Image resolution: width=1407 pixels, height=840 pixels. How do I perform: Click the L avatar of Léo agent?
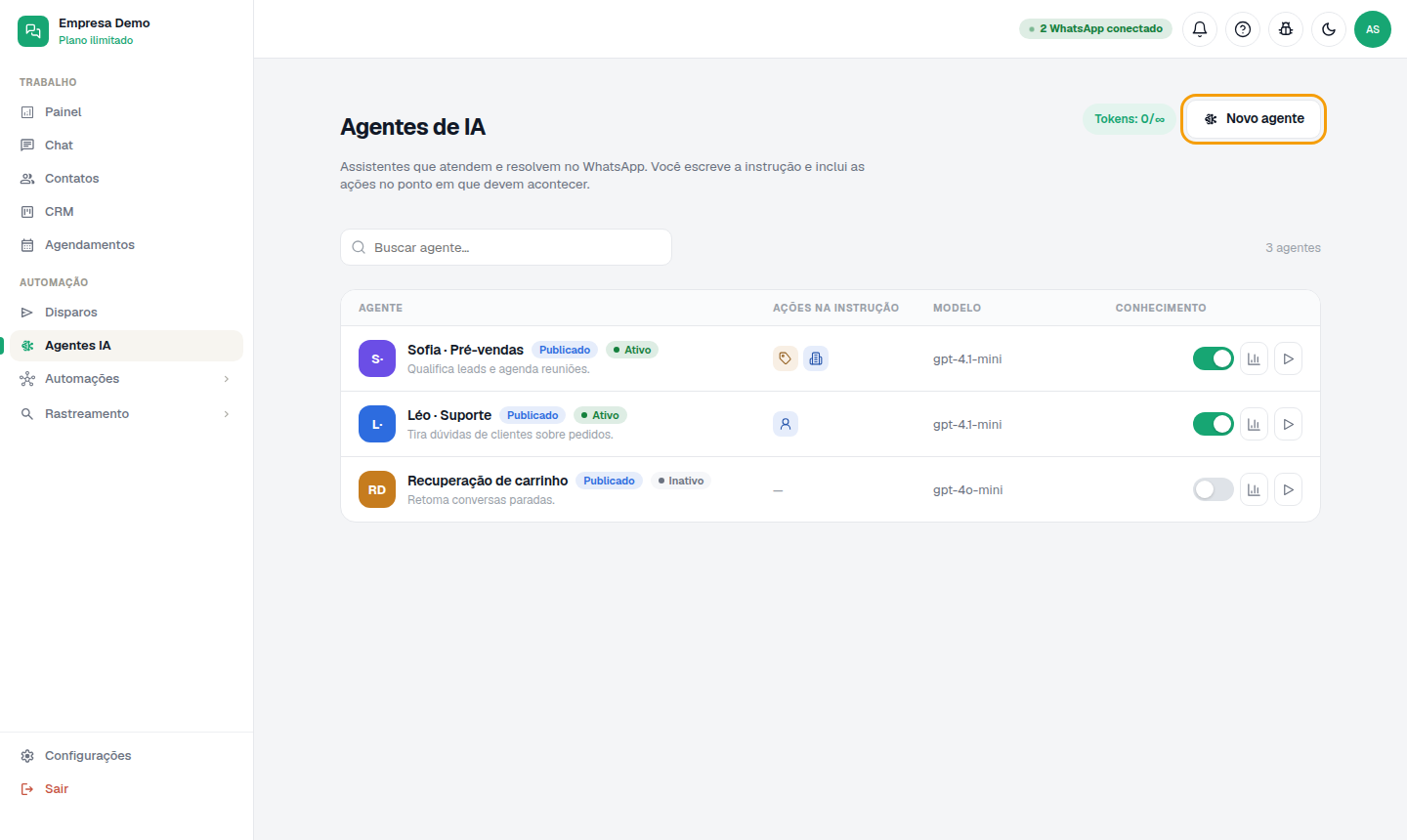377,424
